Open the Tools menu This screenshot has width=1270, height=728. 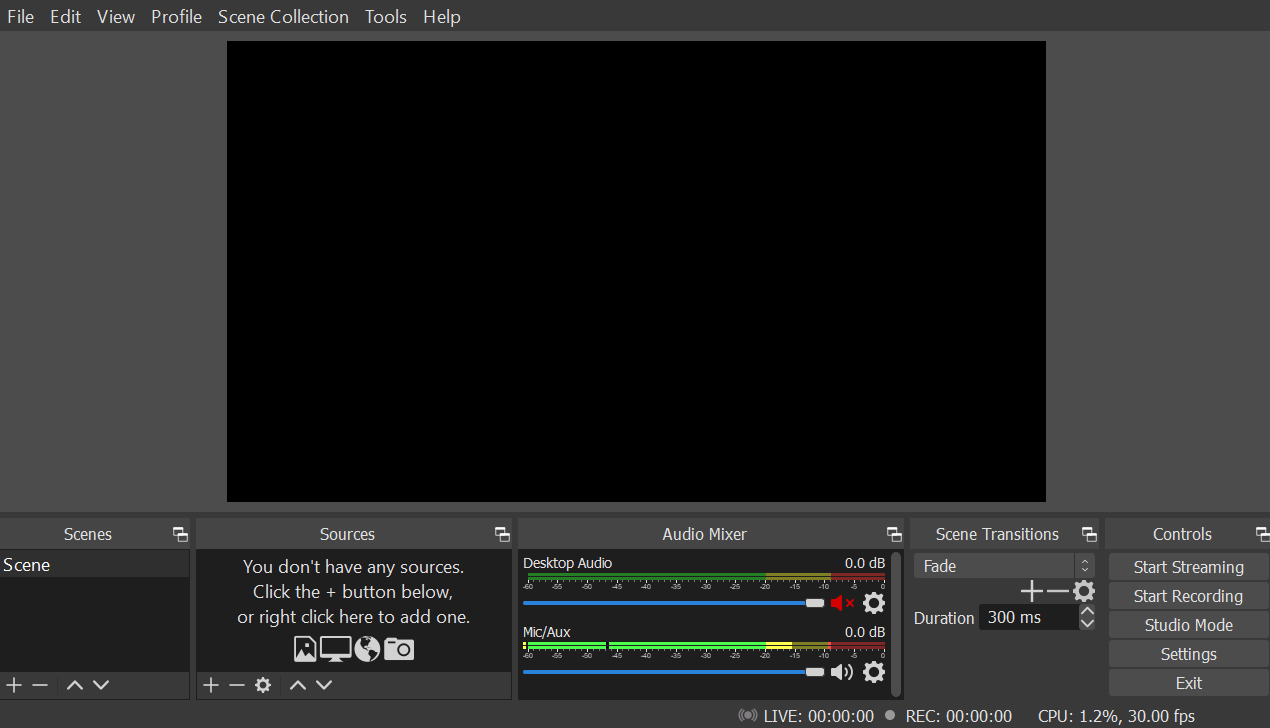point(385,17)
